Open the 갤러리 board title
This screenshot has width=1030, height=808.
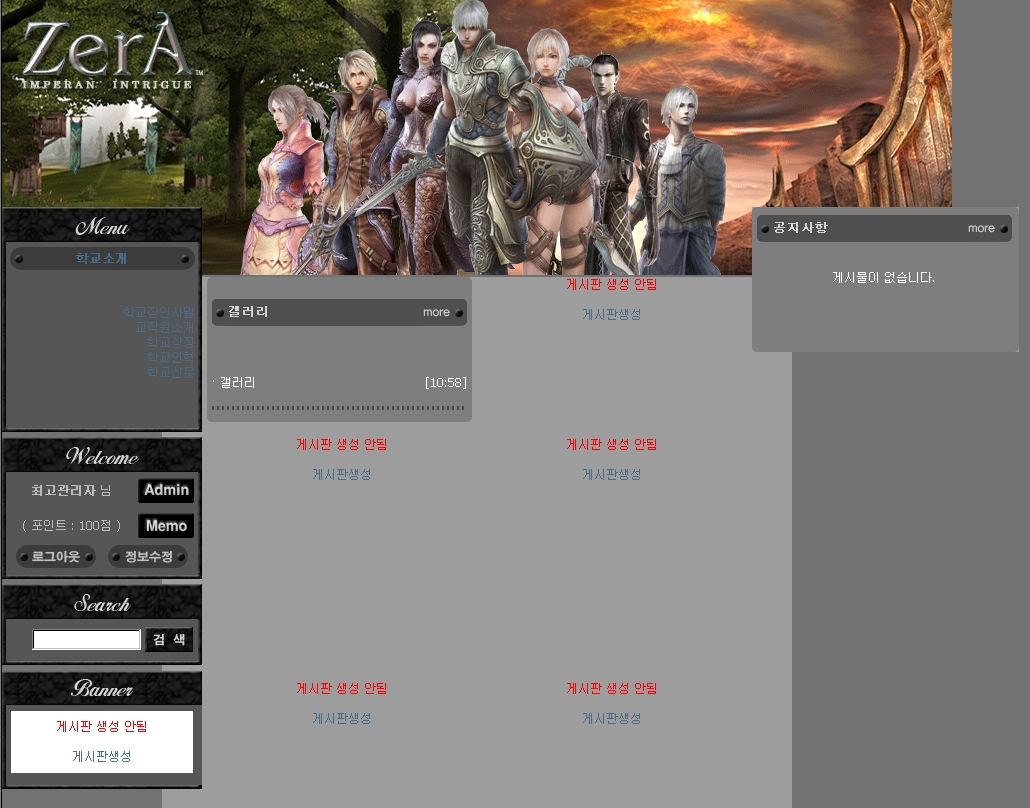(x=248, y=311)
